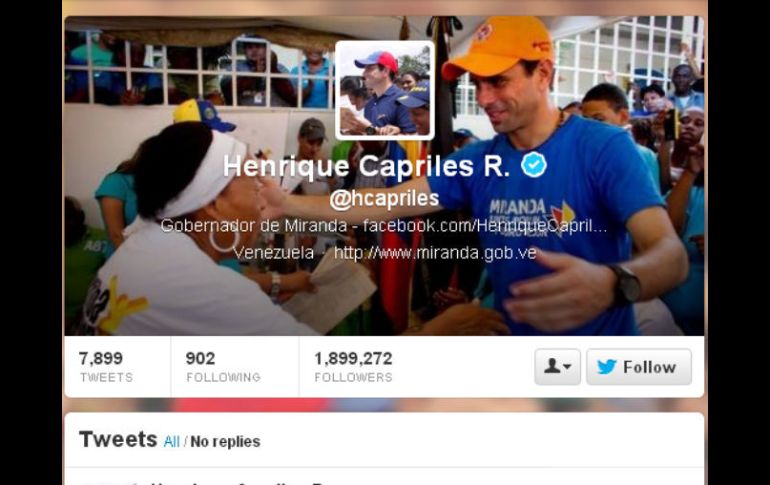Switch to the No replies filter
The image size is (770, 485).
pos(225,442)
